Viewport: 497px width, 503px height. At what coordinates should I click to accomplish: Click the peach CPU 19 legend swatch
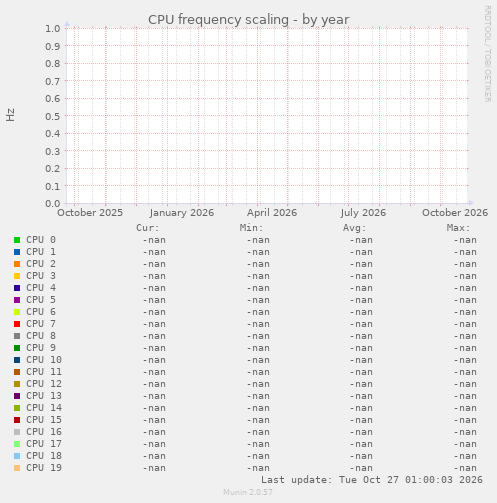tap(17, 468)
